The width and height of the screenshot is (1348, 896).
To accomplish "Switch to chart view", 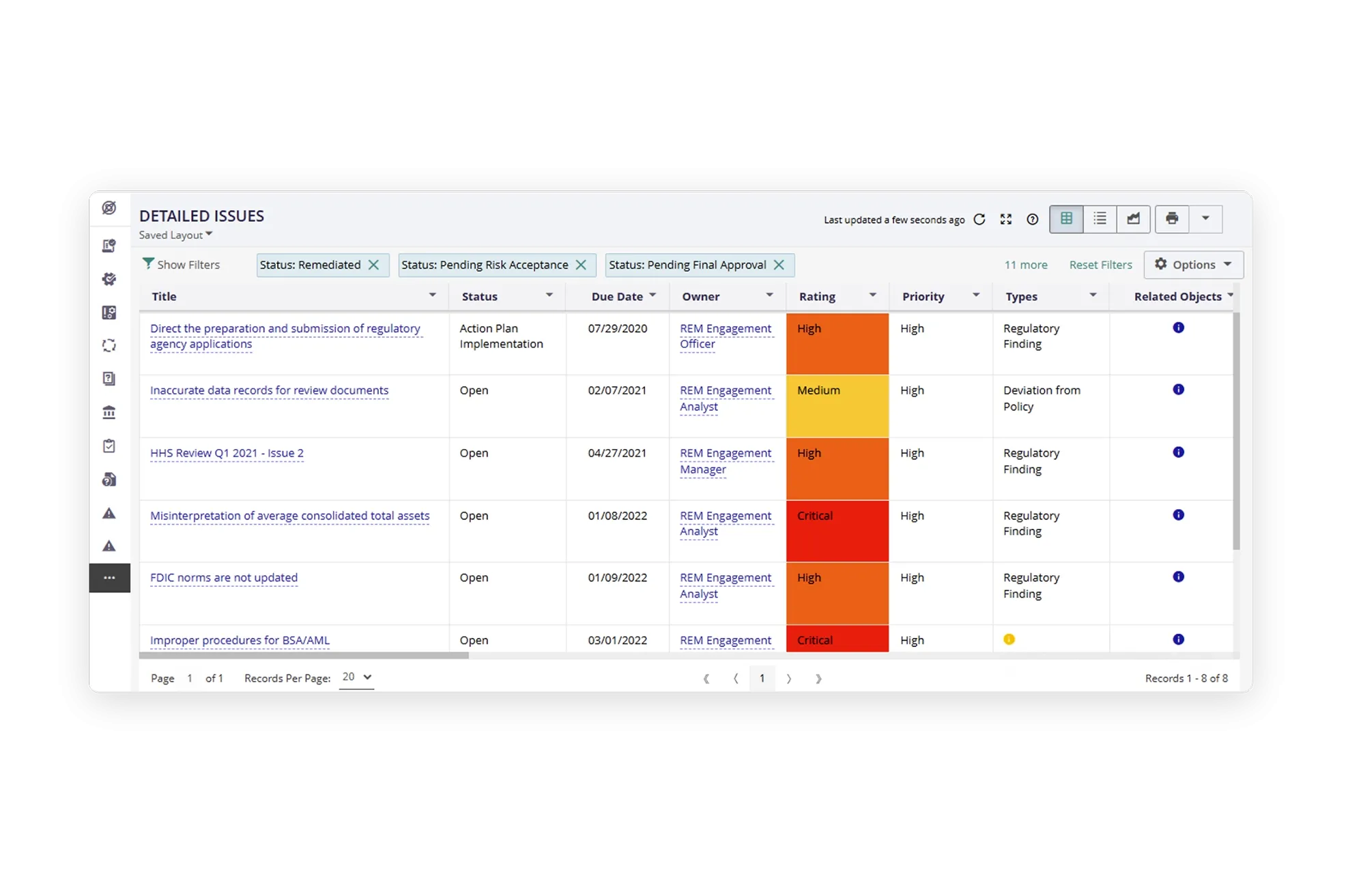I will pos(1133,219).
